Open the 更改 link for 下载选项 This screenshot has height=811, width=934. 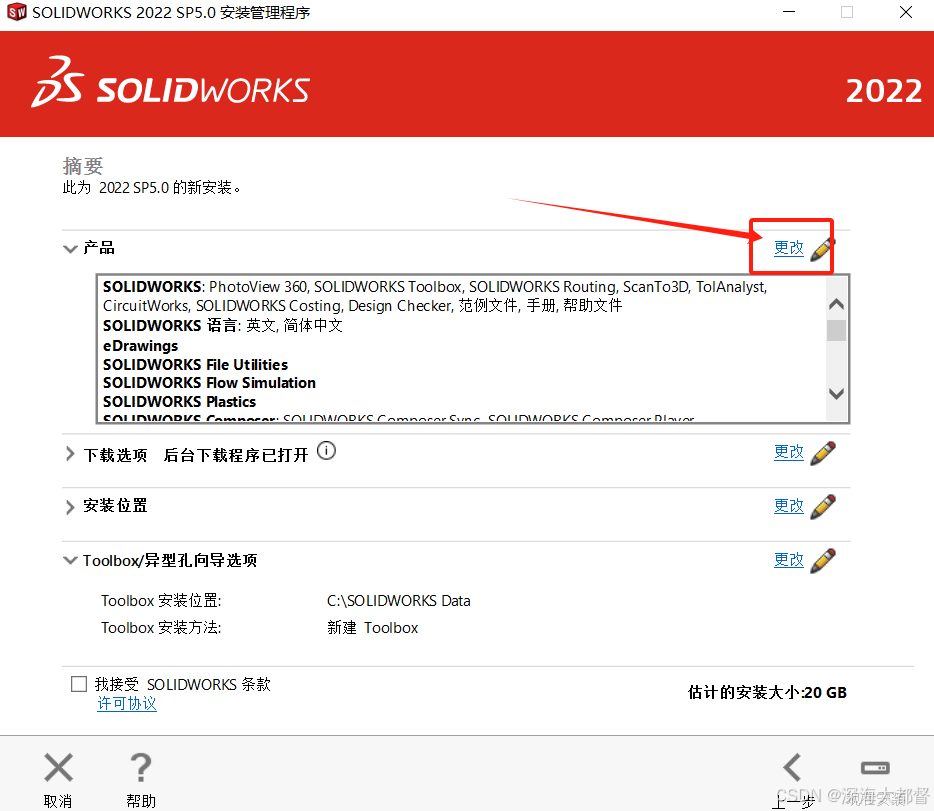point(789,452)
